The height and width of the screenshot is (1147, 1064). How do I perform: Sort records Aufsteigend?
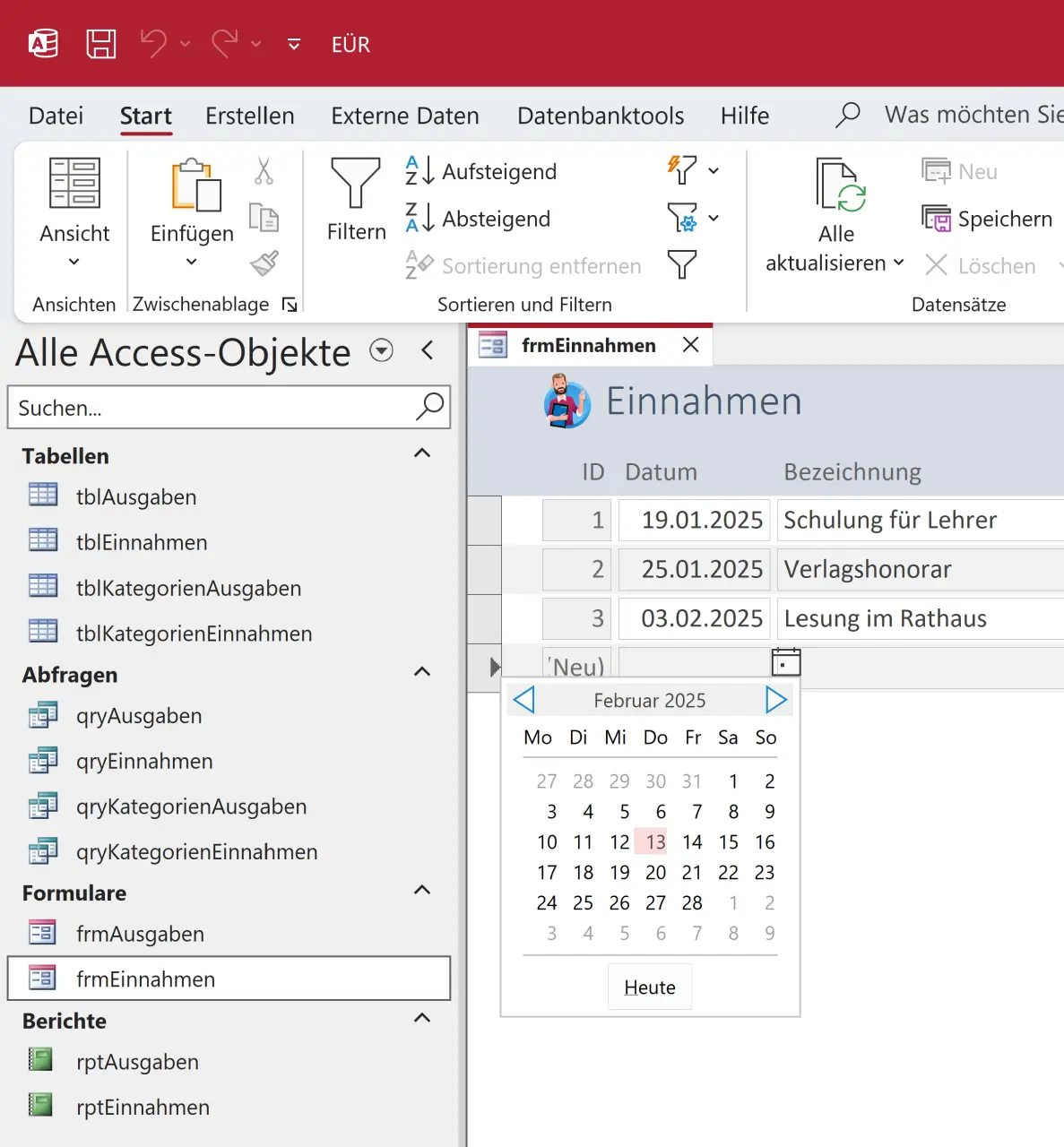coord(481,171)
